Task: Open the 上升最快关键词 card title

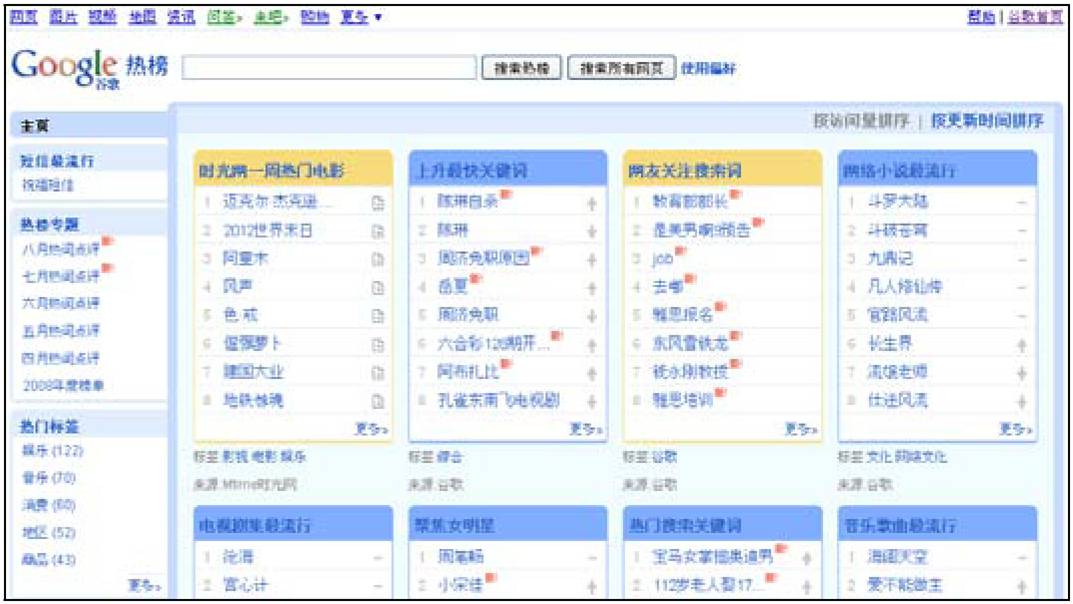Action: pyautogui.click(x=472, y=170)
